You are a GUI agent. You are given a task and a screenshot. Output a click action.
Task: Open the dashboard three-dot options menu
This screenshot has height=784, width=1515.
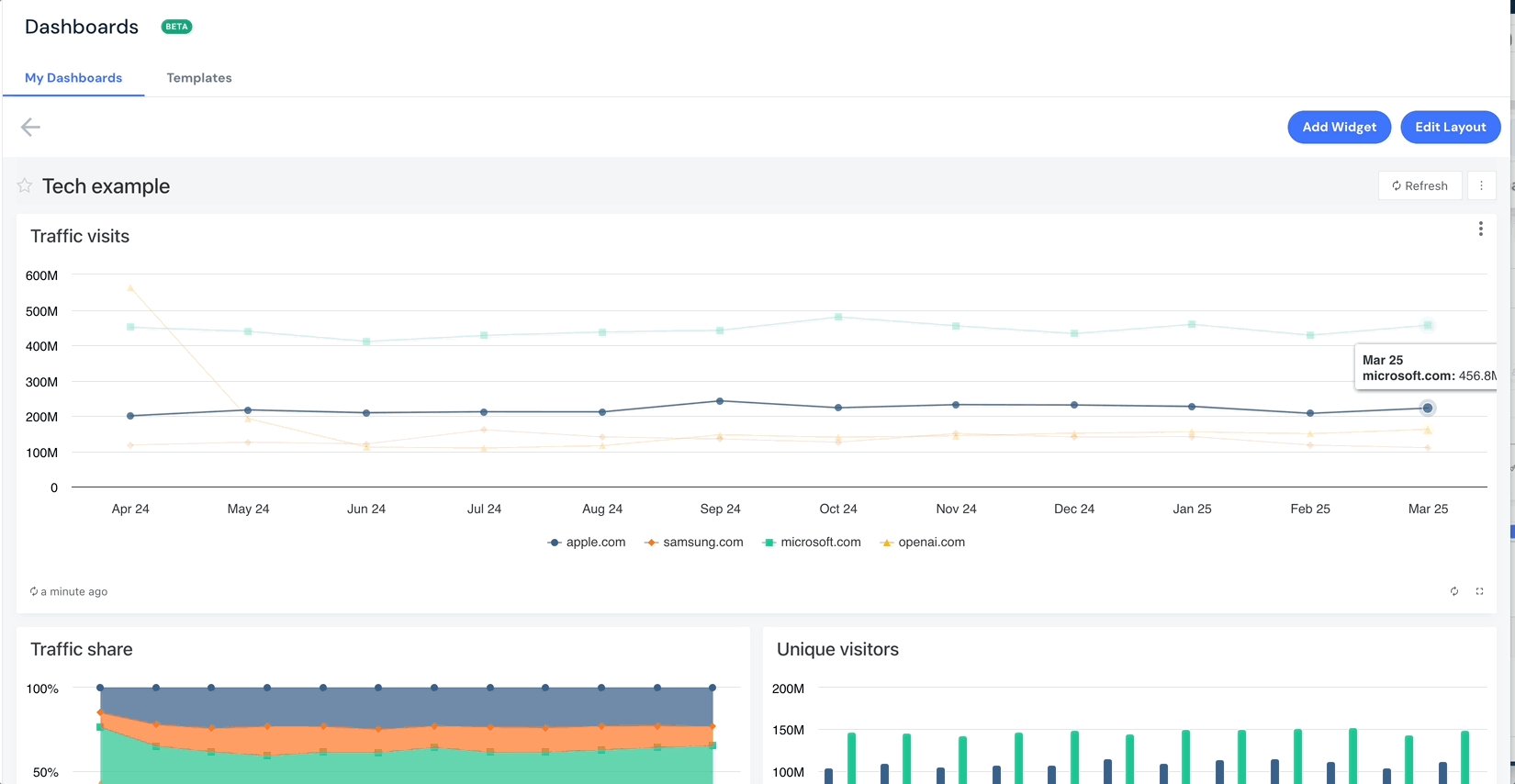click(1481, 185)
